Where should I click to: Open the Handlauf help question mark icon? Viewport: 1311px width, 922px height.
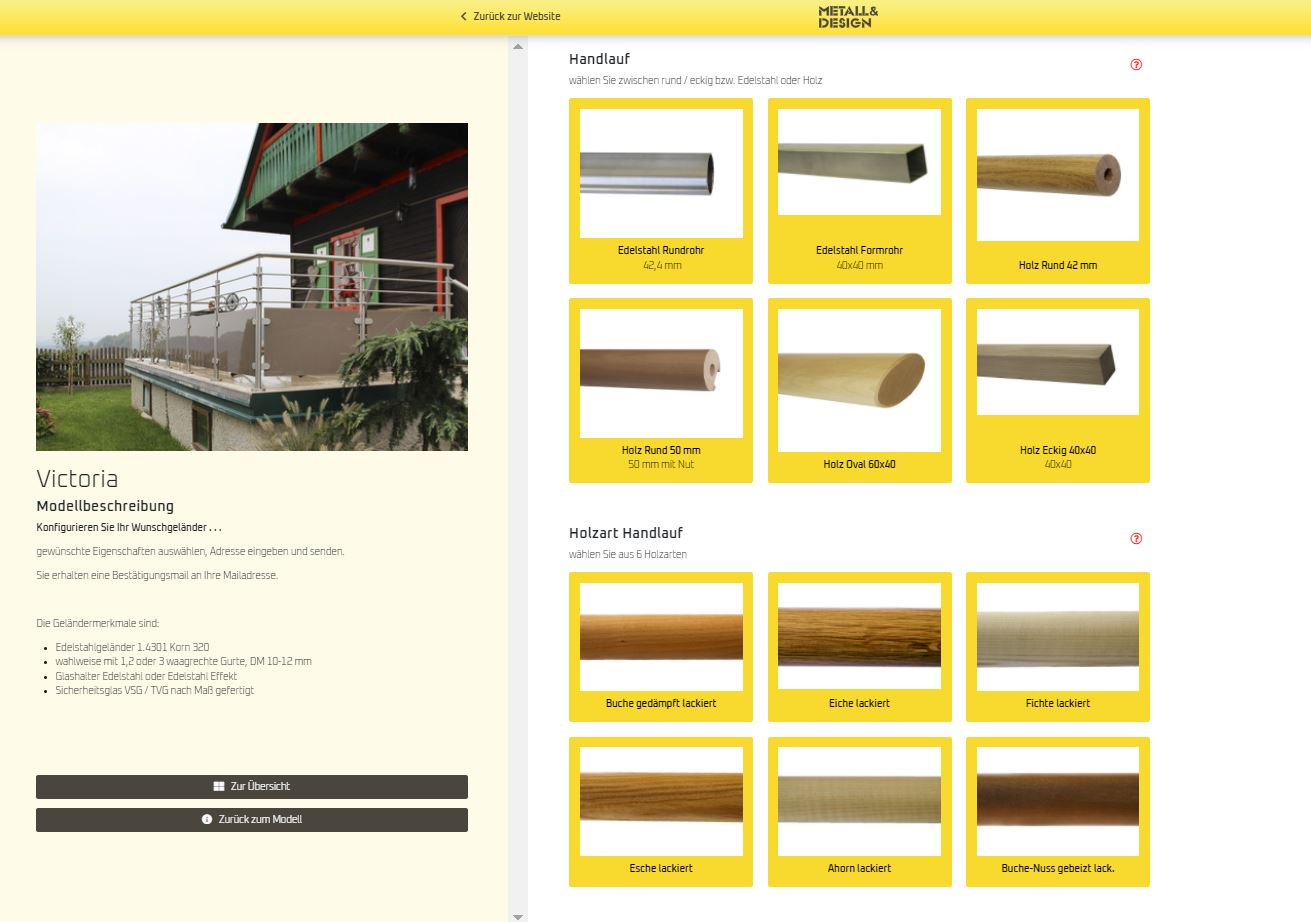click(x=1136, y=65)
